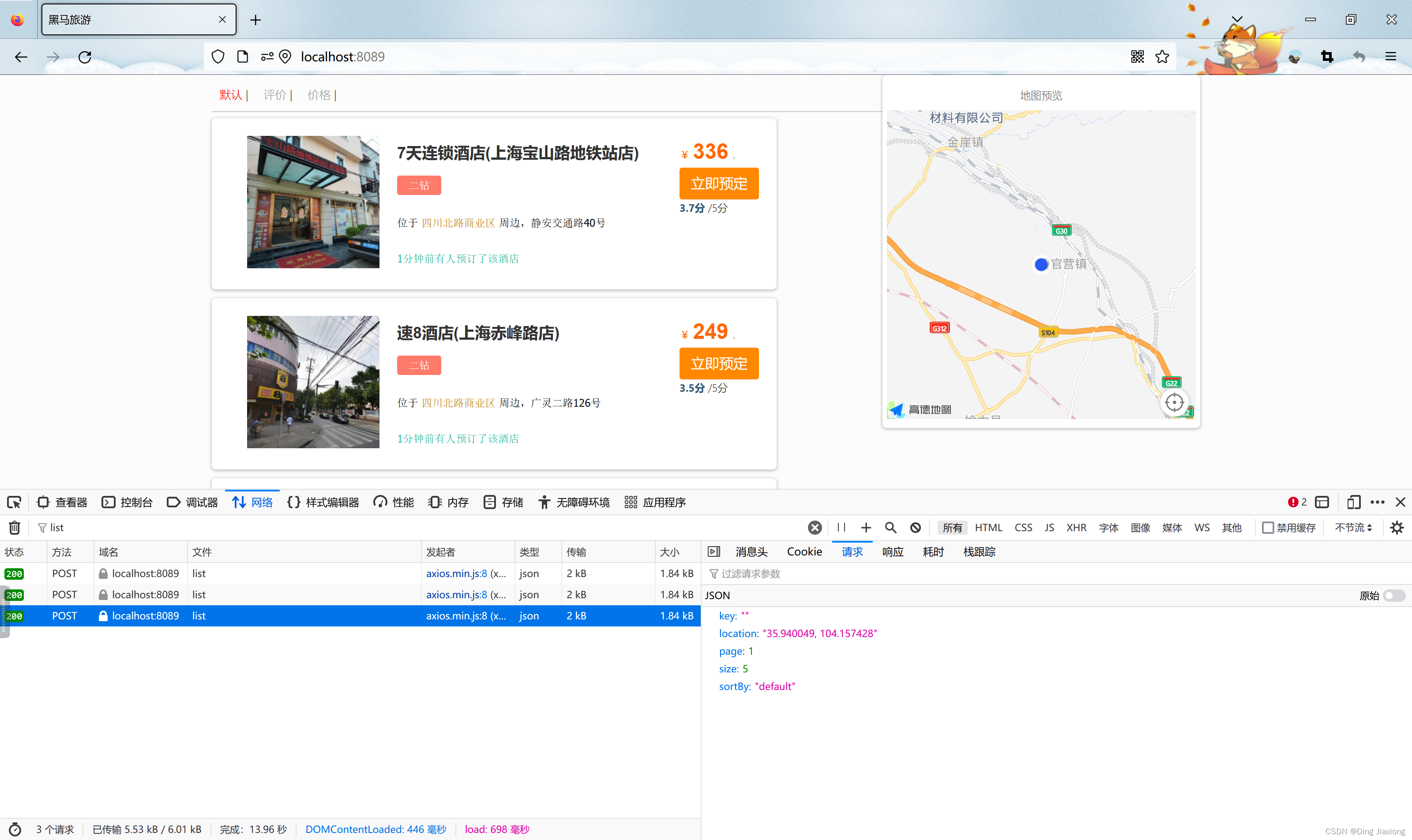Open the 样式编辑器 tab
This screenshot has height=840, width=1412.
pyautogui.click(x=323, y=502)
